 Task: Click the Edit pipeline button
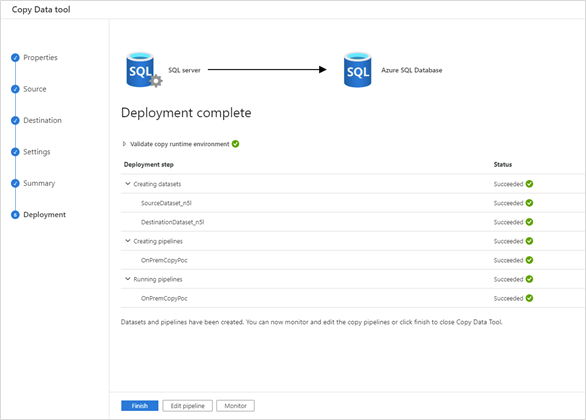click(x=188, y=406)
